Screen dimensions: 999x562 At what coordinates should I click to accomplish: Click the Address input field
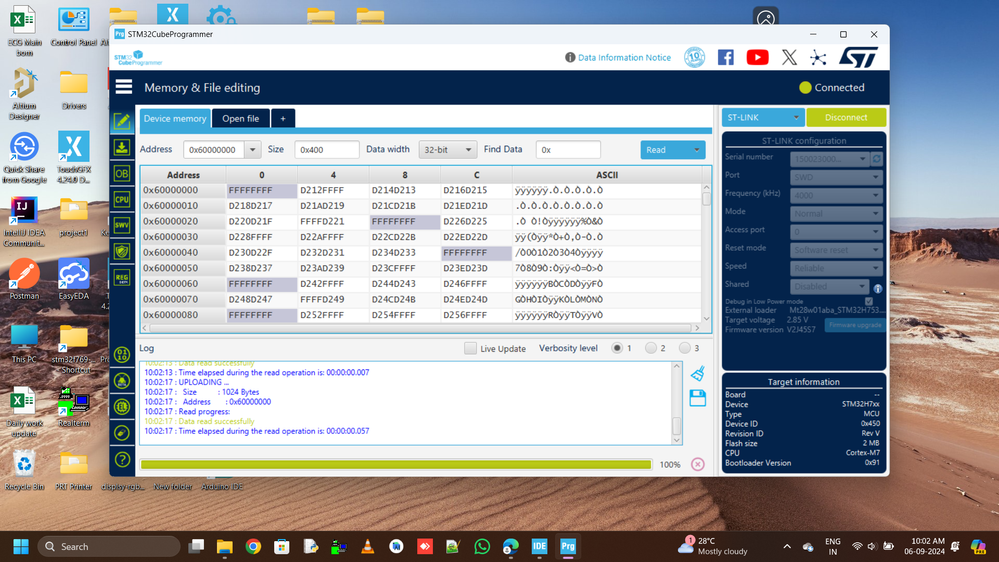click(214, 150)
